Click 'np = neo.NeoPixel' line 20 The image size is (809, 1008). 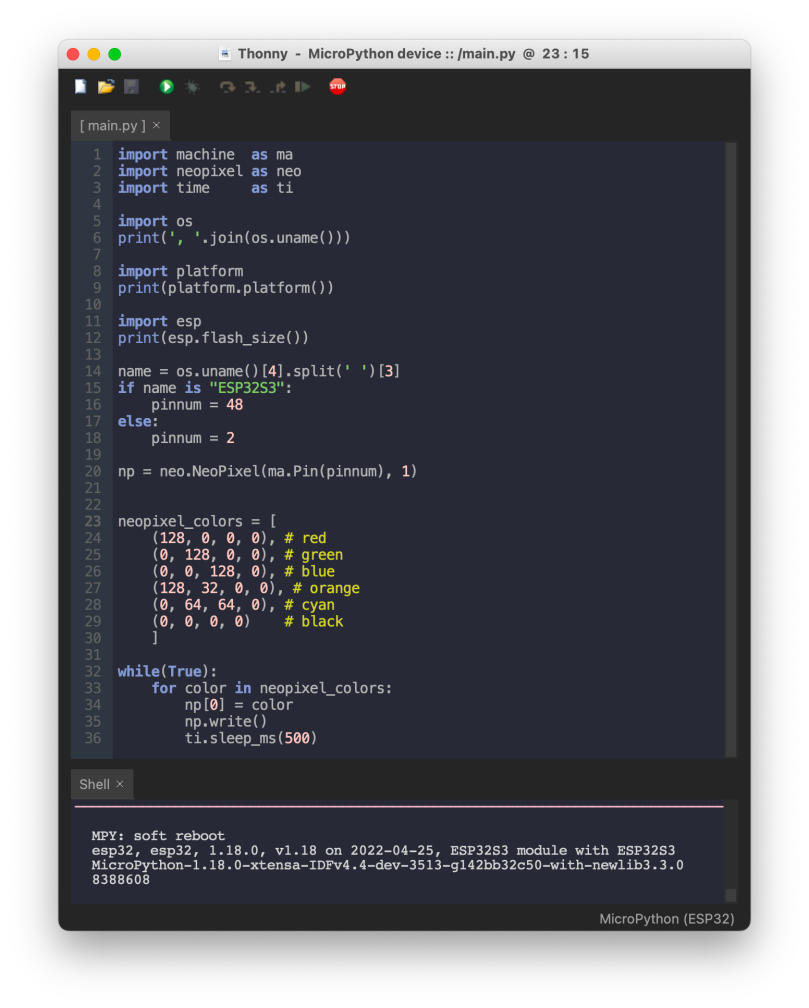pyautogui.click(x=268, y=472)
